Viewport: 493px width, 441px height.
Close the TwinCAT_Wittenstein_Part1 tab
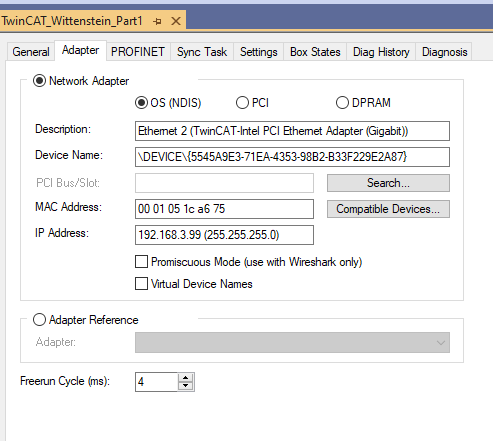coord(176,22)
